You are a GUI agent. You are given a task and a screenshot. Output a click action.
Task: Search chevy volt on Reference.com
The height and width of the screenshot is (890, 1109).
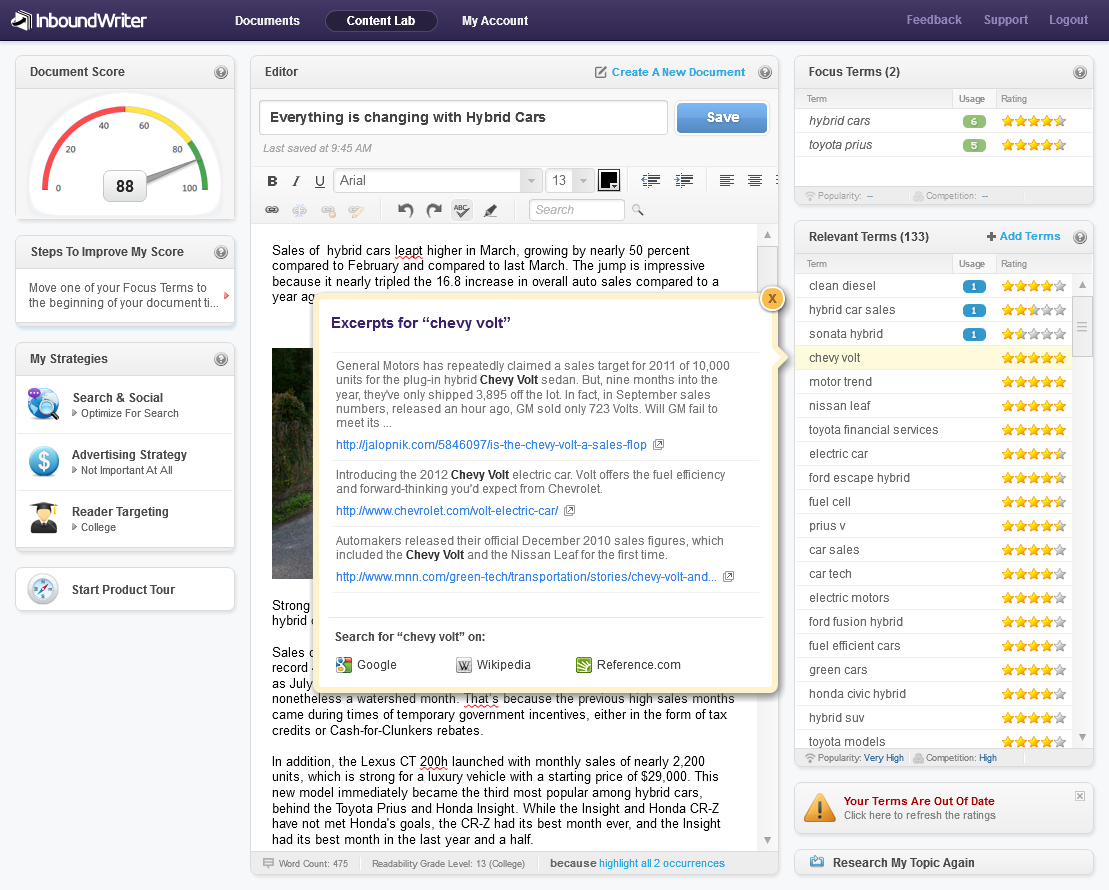629,665
